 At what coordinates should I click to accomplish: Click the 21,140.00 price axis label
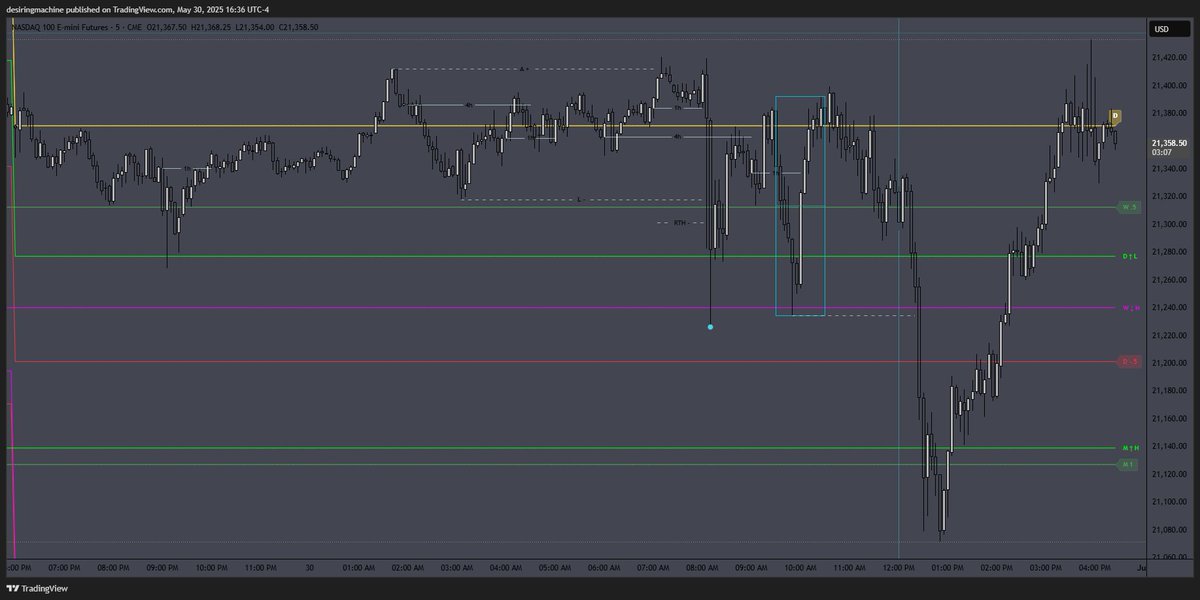click(1170, 447)
